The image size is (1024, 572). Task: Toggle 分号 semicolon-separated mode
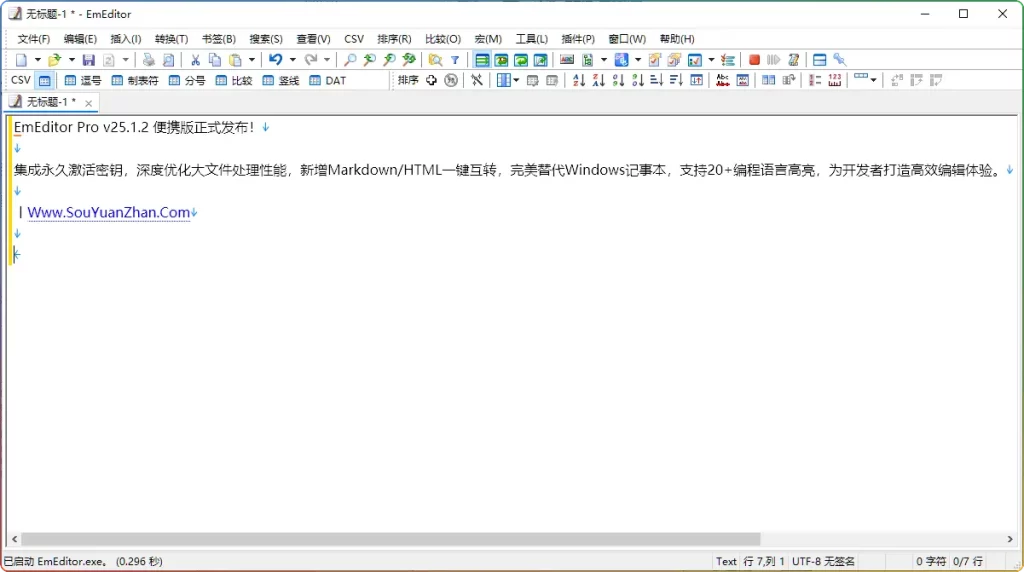coord(187,81)
